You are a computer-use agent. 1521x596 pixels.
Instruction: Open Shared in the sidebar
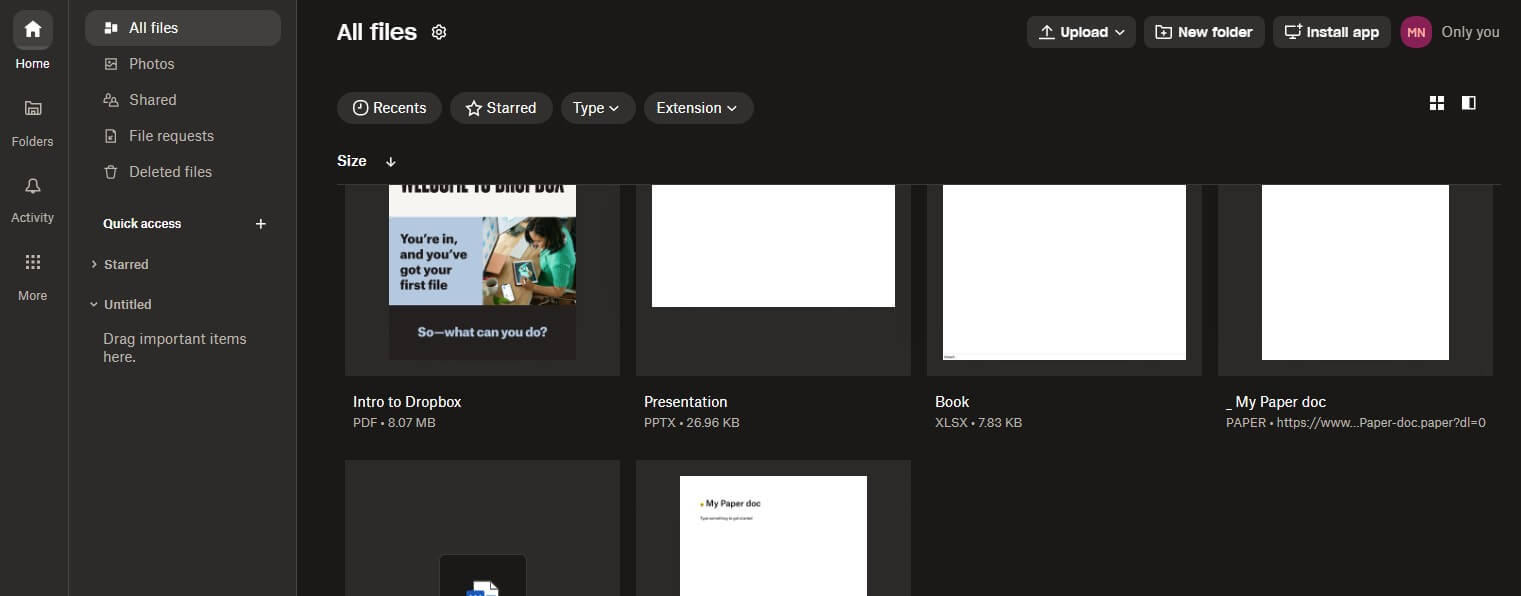point(183,100)
